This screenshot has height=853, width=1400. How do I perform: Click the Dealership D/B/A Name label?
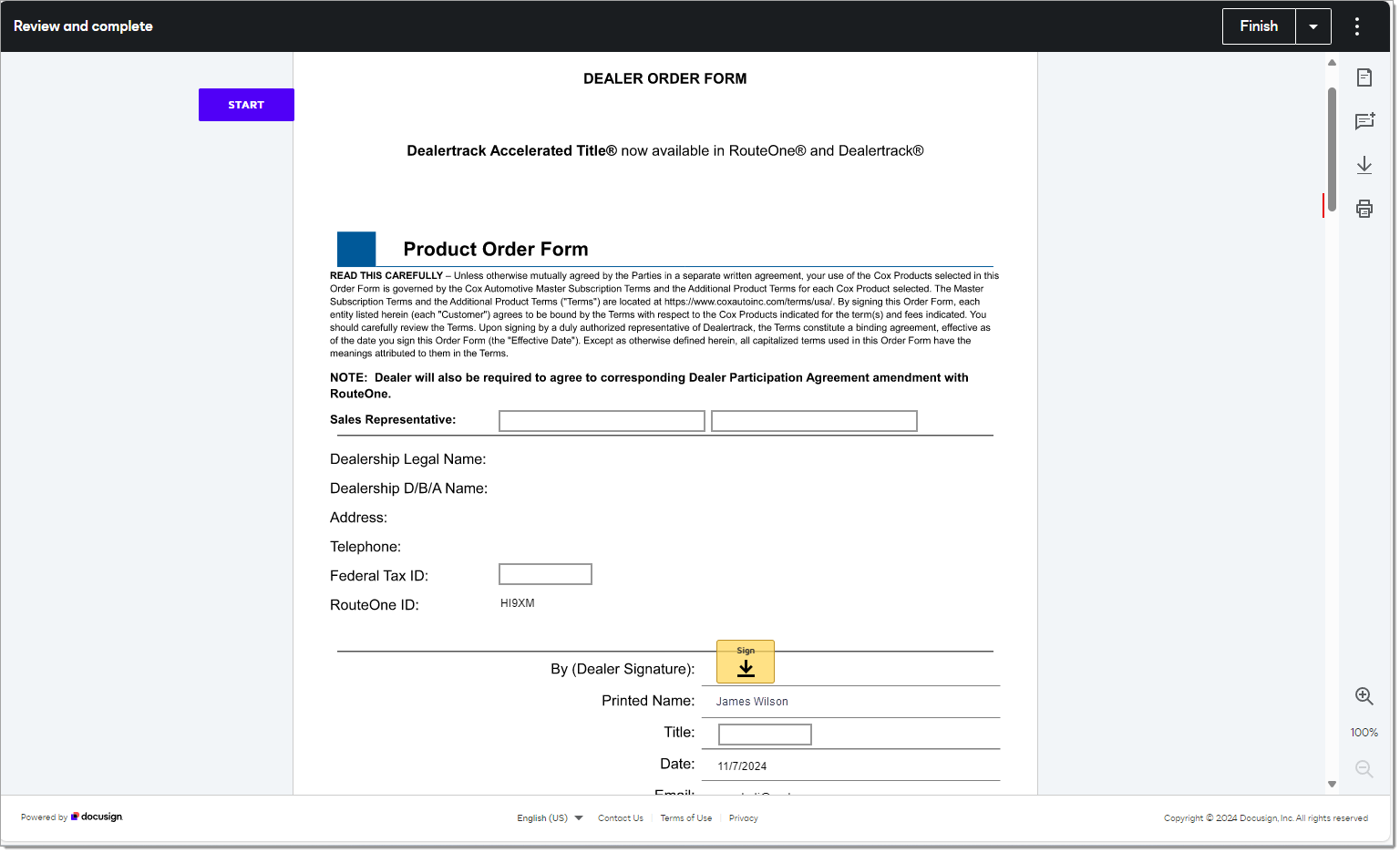409,488
